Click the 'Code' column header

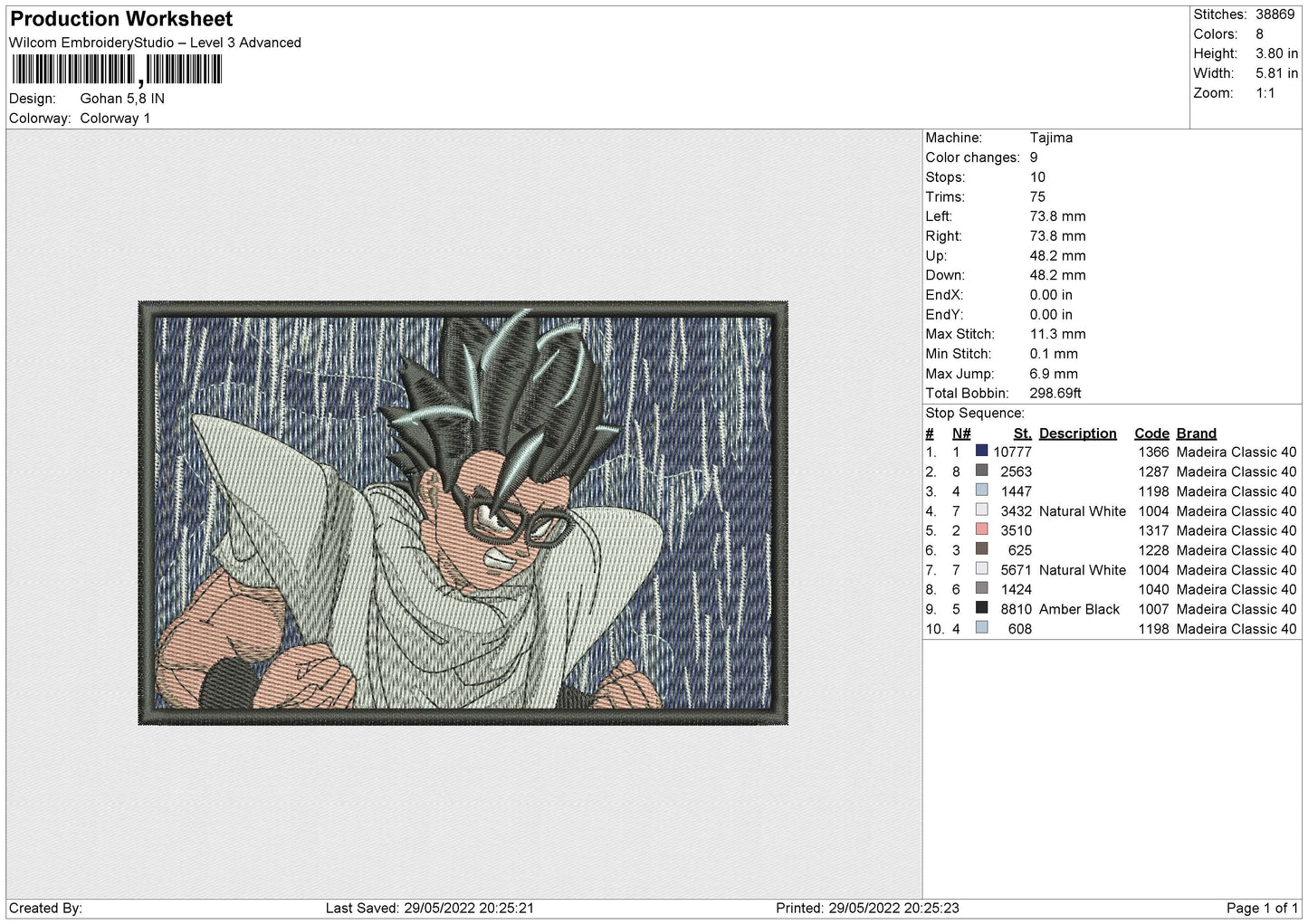(x=1151, y=433)
